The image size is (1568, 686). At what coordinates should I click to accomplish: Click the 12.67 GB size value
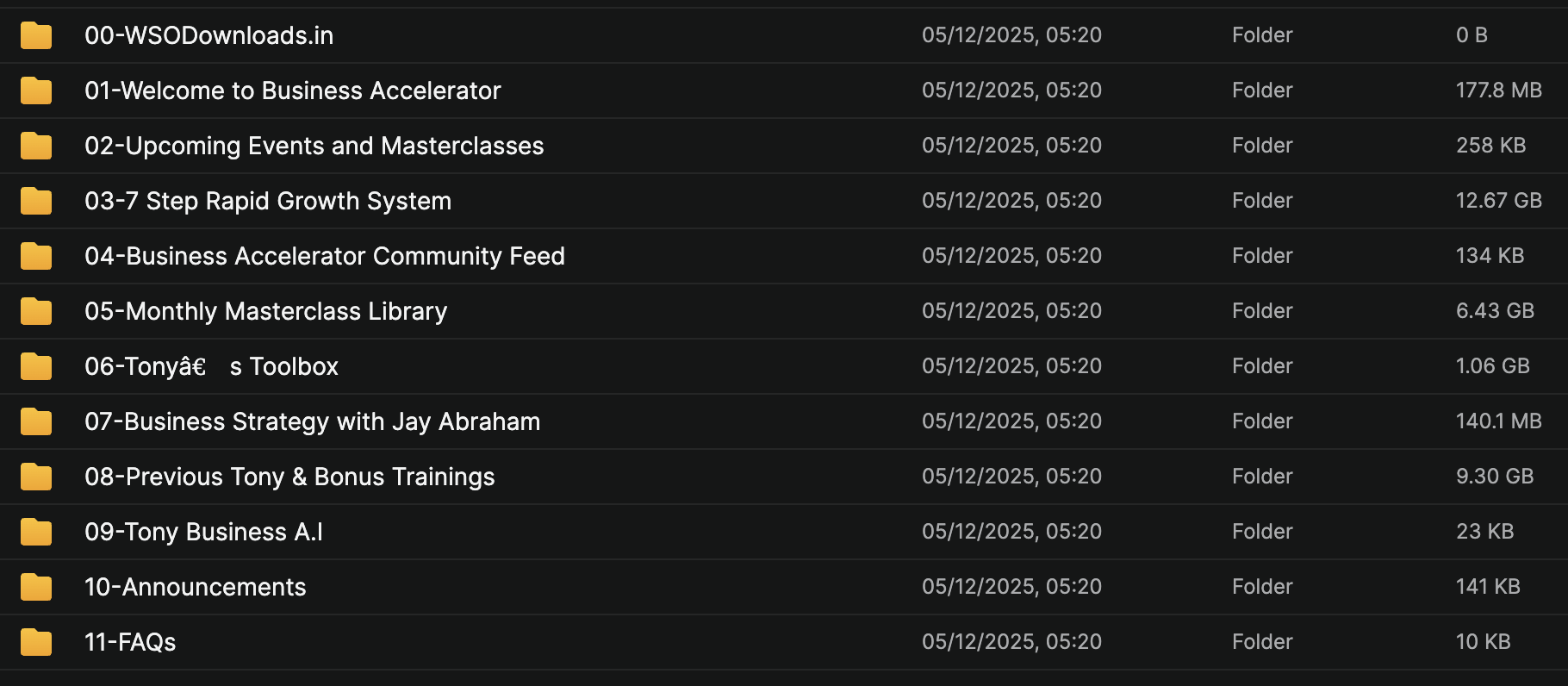tap(1498, 201)
